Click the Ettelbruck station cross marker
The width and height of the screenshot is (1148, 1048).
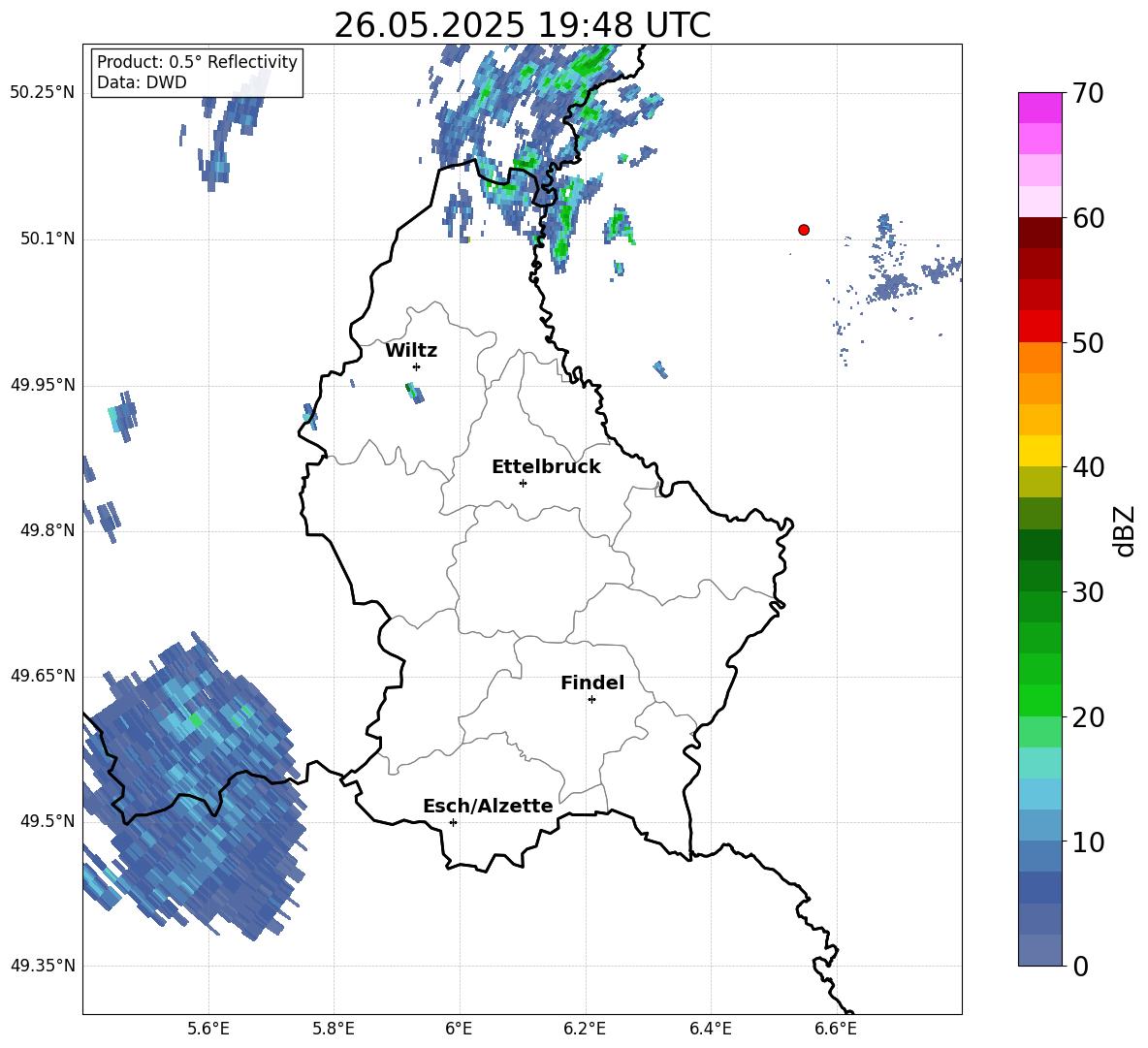[523, 483]
